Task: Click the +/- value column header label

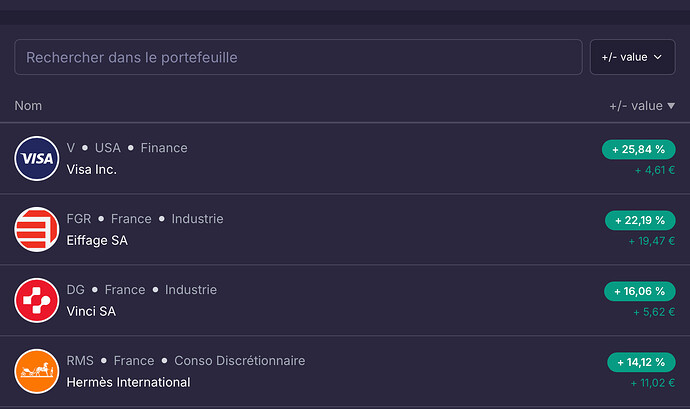Action: [x=636, y=106]
